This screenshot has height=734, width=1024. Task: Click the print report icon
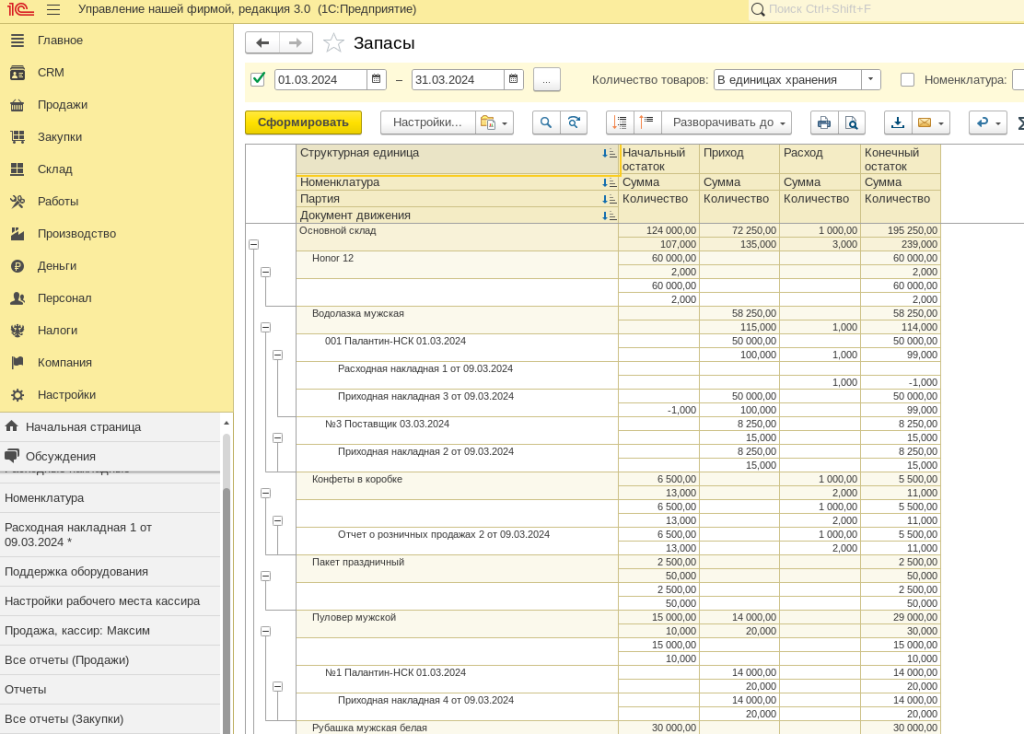[x=823, y=123]
